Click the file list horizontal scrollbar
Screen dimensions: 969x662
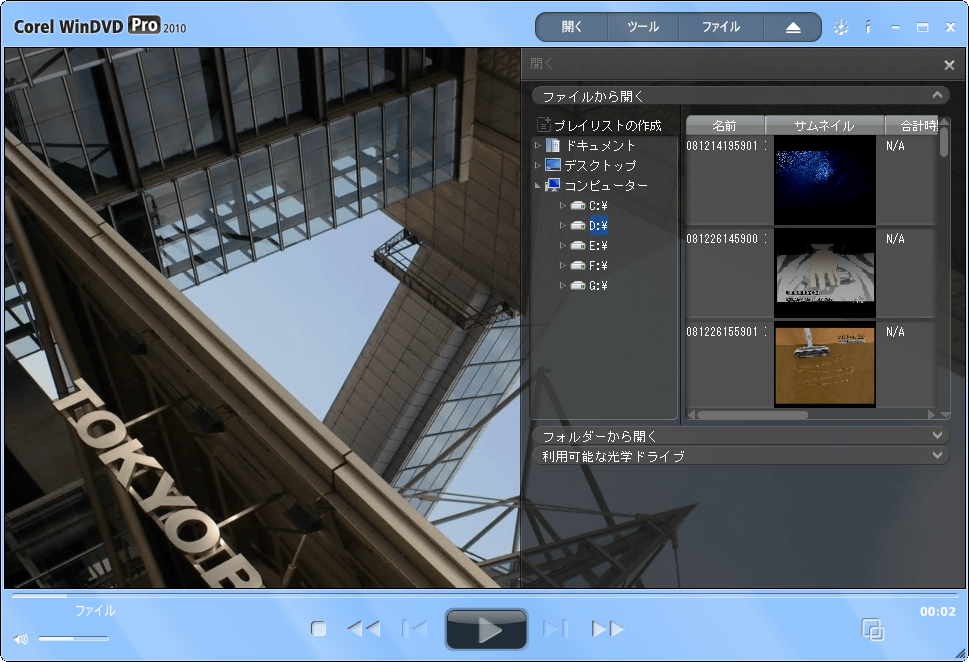753,415
